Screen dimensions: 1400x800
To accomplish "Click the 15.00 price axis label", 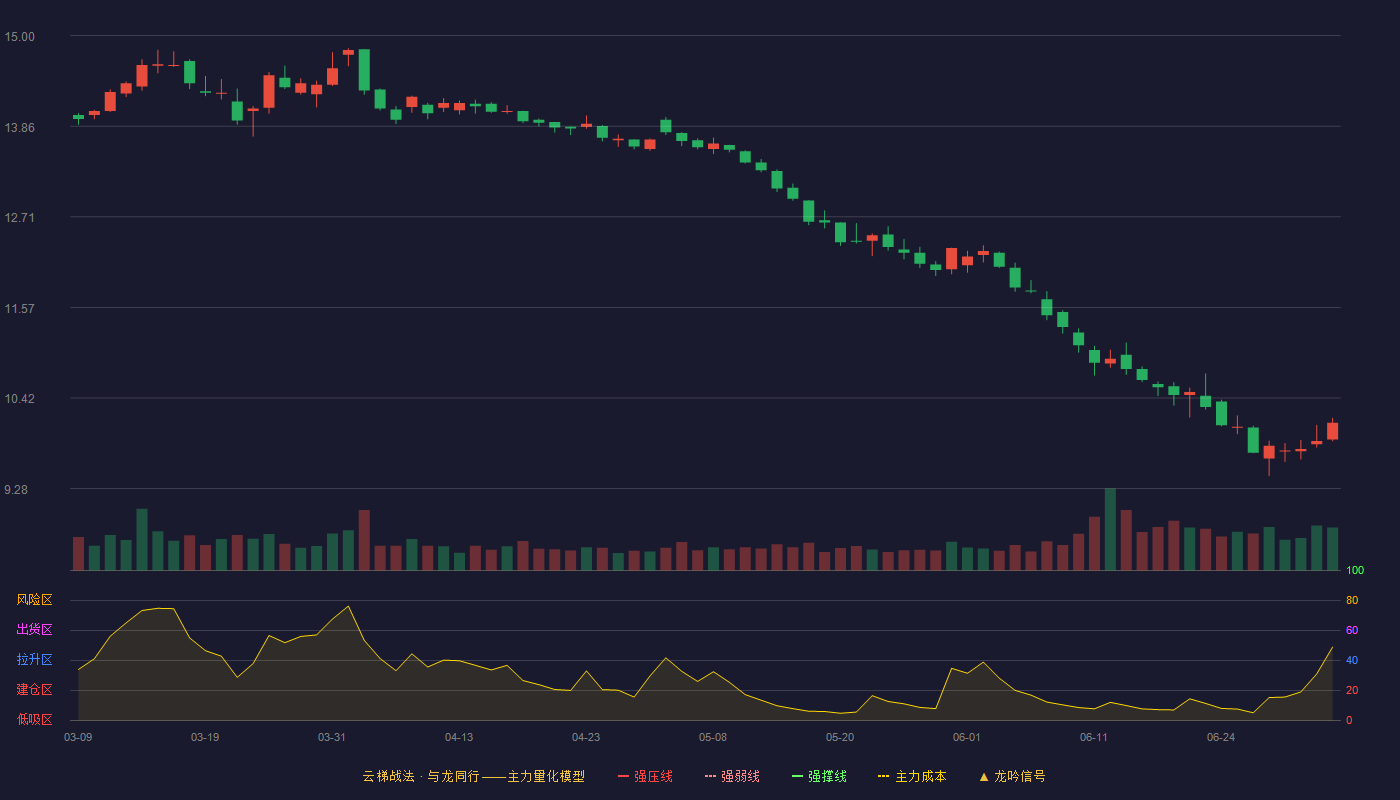I will point(19,37).
